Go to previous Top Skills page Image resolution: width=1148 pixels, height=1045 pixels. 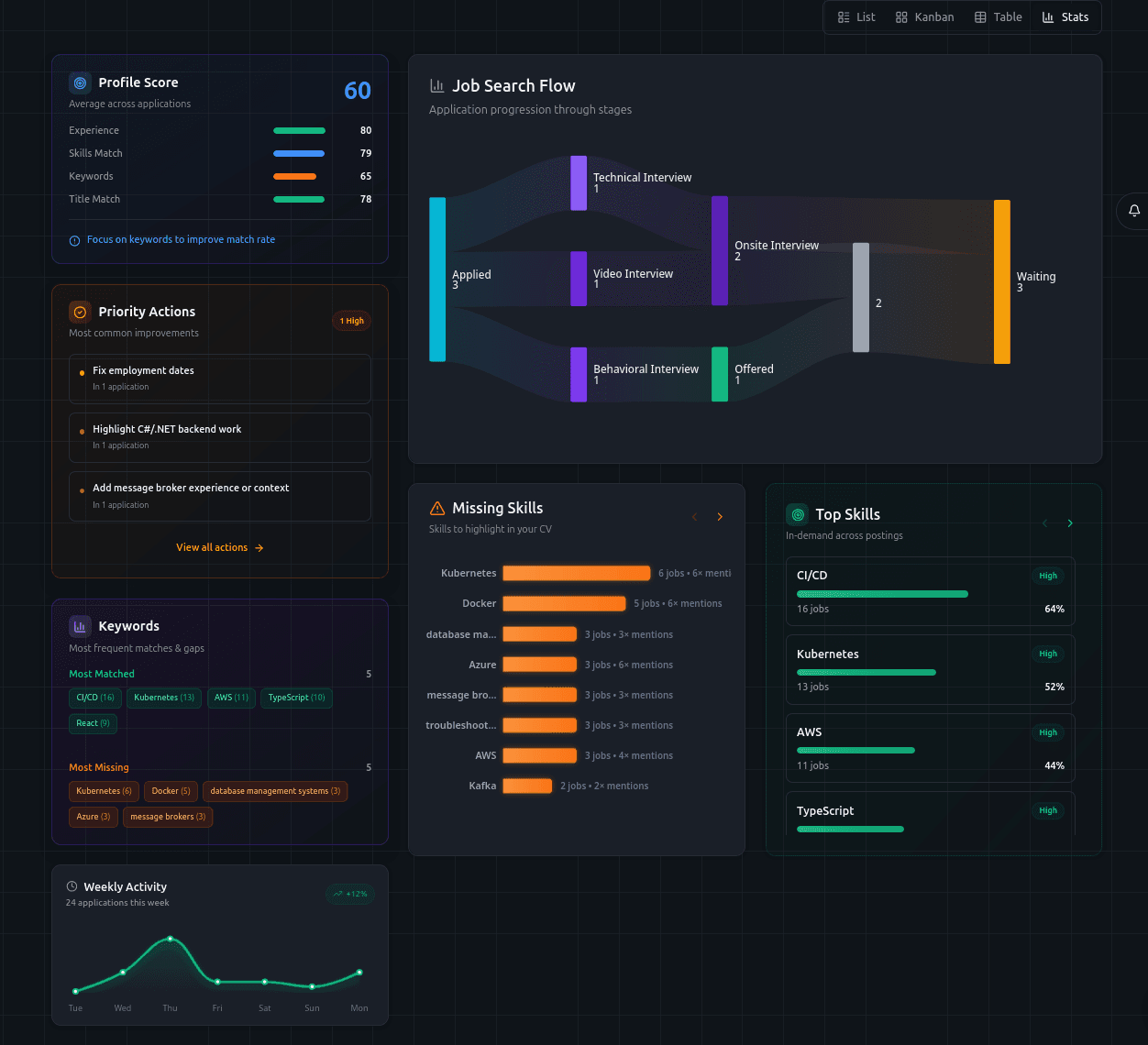[1044, 523]
